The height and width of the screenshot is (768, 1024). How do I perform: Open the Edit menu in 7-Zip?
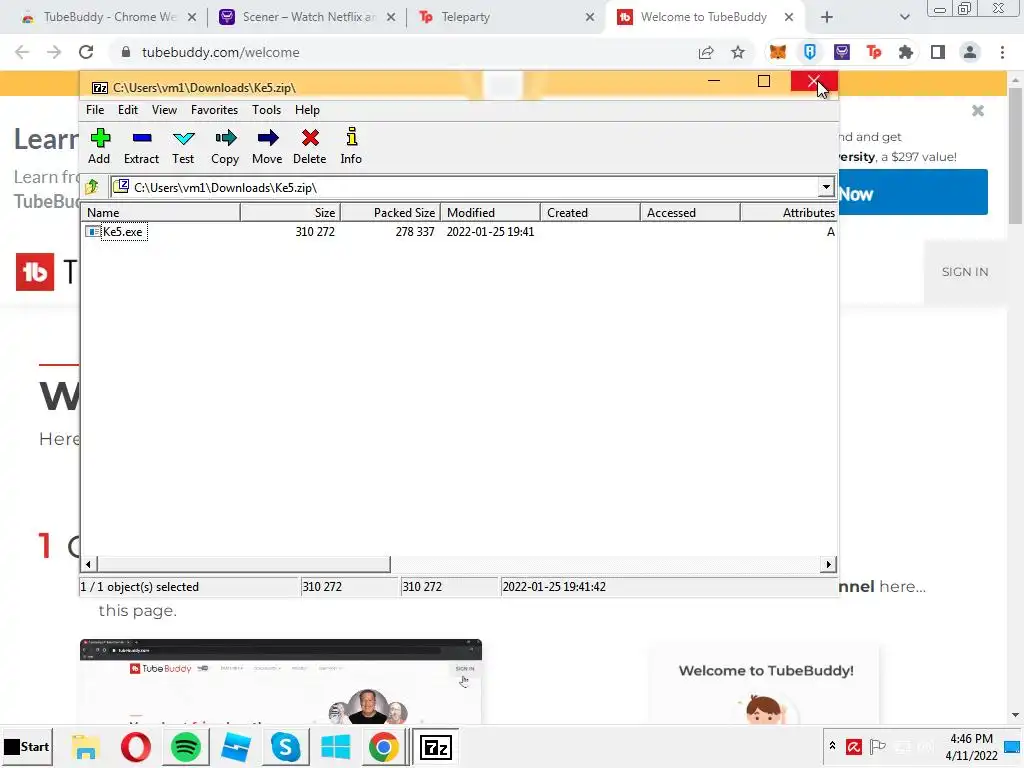click(x=128, y=110)
